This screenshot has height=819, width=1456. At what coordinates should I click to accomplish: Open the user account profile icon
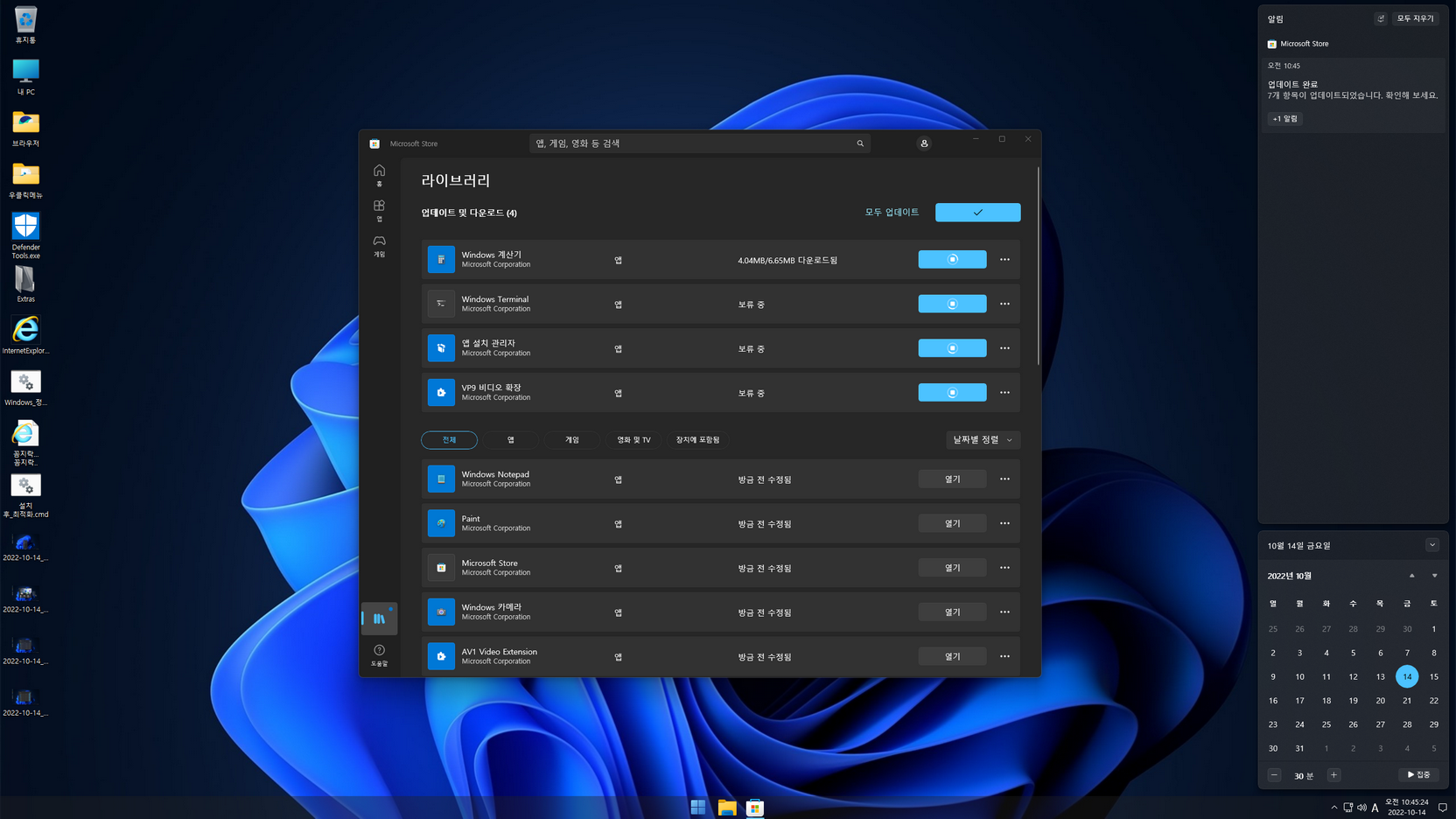[x=924, y=143]
